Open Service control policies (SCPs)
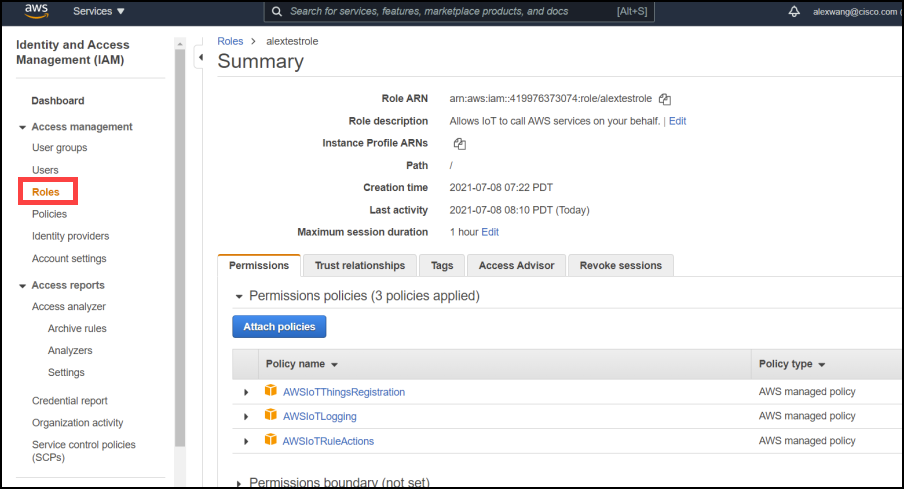904x489 pixels. (84, 451)
